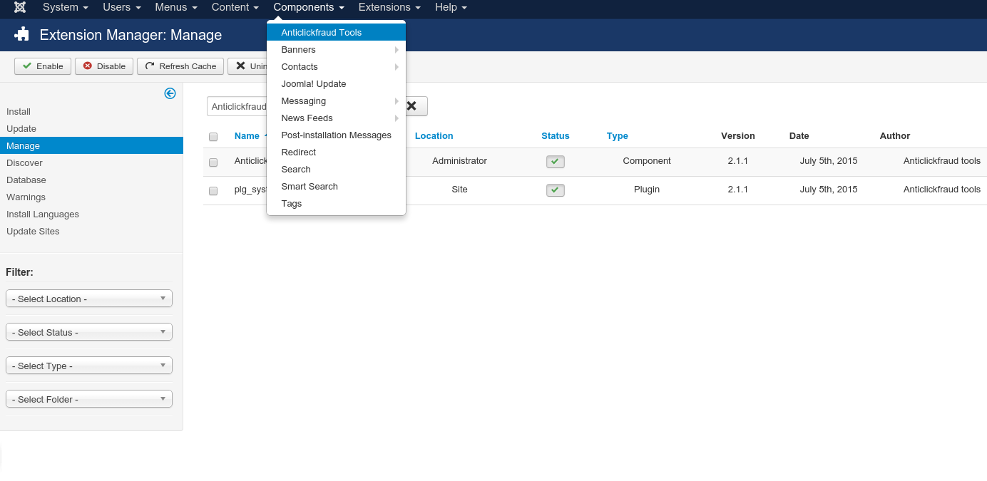Sort the table by Type column
The height and width of the screenshot is (481, 987).
617,136
